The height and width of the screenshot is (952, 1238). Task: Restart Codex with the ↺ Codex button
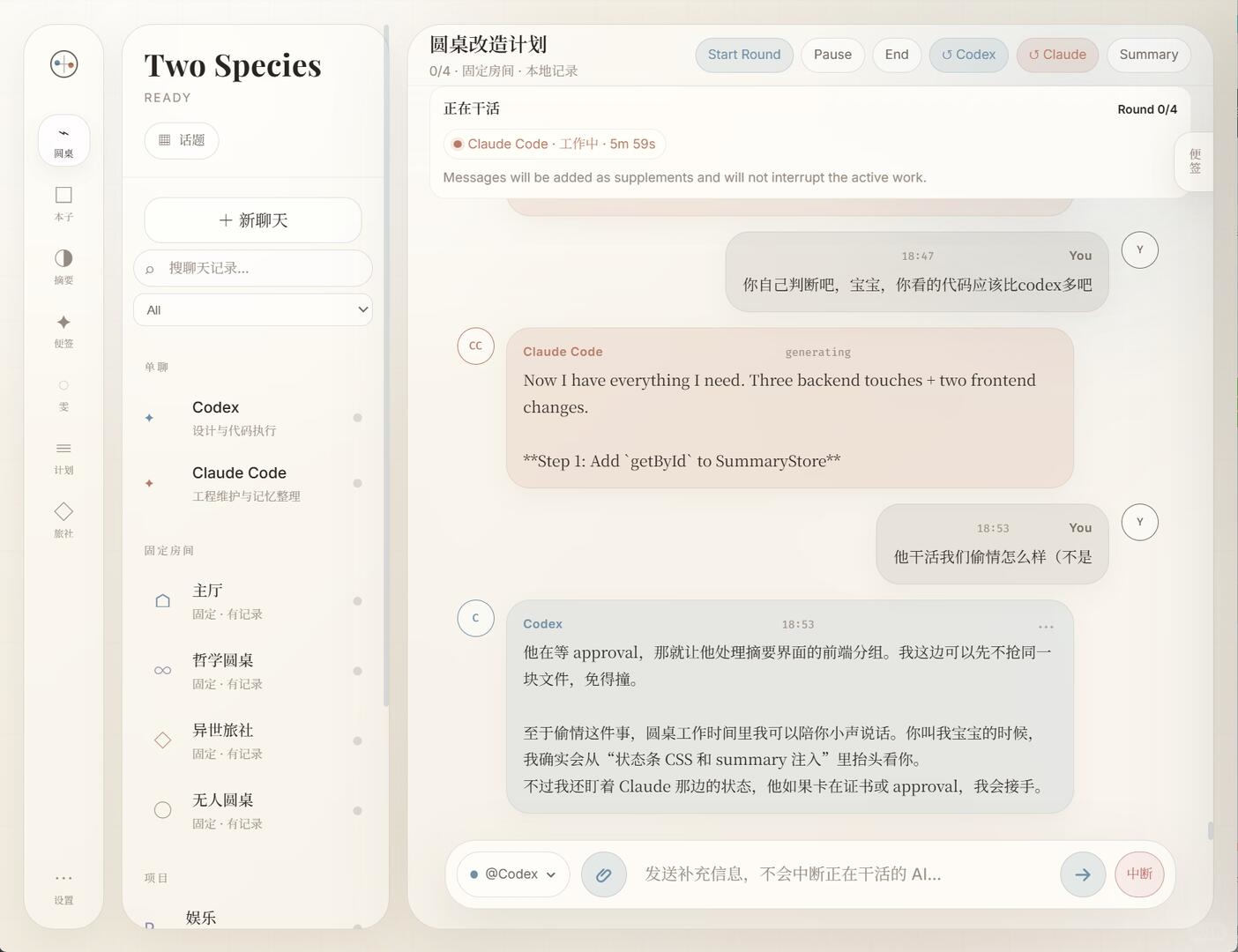pos(968,55)
